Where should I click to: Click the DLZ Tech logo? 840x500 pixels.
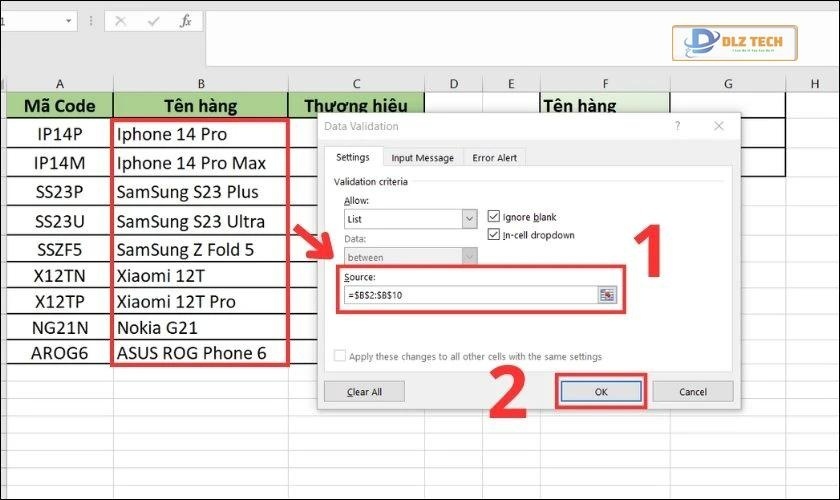click(x=734, y=43)
